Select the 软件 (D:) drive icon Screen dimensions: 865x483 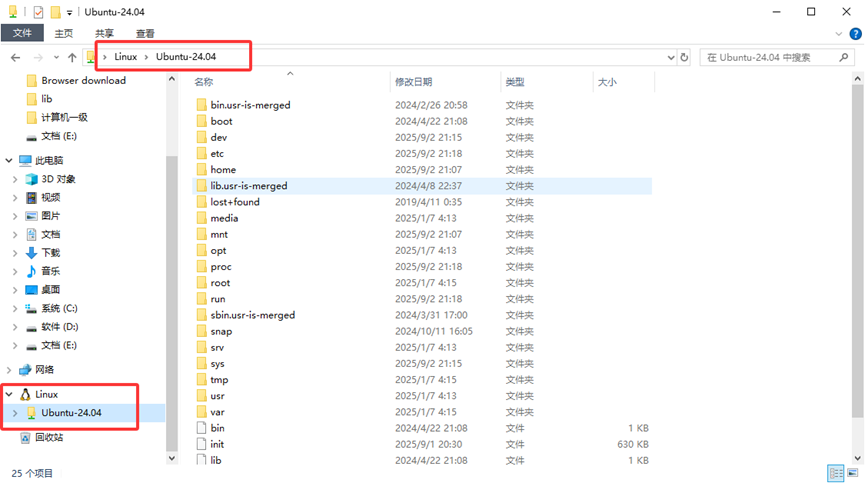31,328
